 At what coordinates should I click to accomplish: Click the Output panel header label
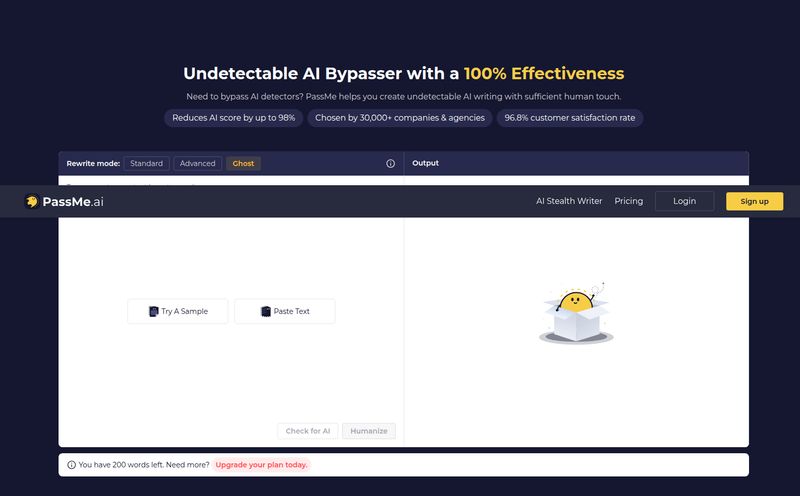426,163
